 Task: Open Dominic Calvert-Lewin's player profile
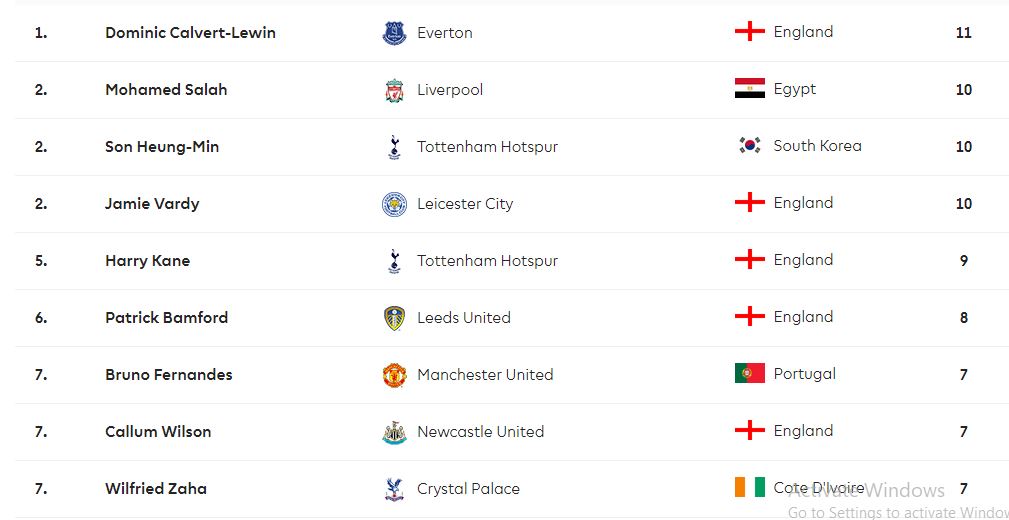point(190,33)
